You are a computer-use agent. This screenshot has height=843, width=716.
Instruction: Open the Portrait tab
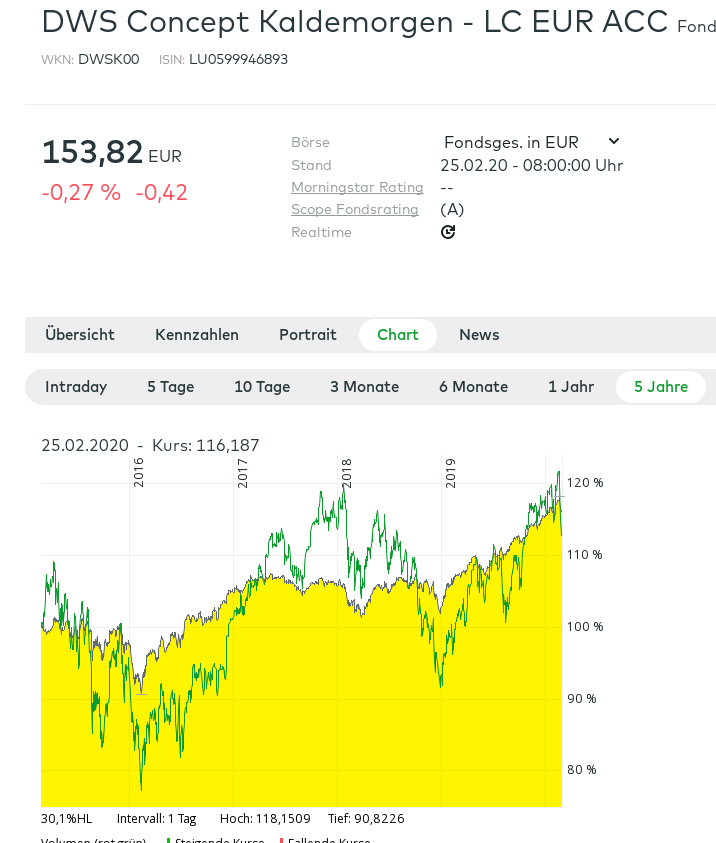(308, 335)
